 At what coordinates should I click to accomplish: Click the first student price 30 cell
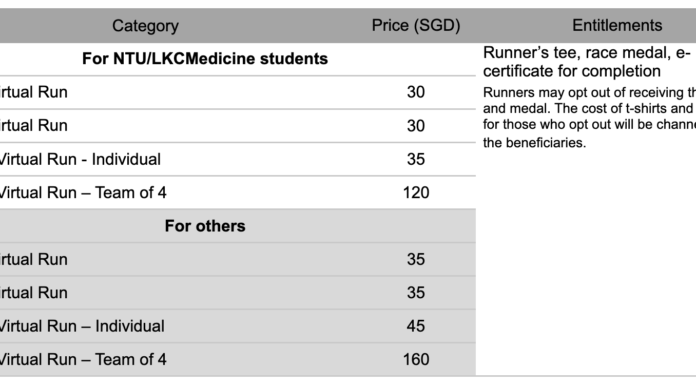click(416, 92)
